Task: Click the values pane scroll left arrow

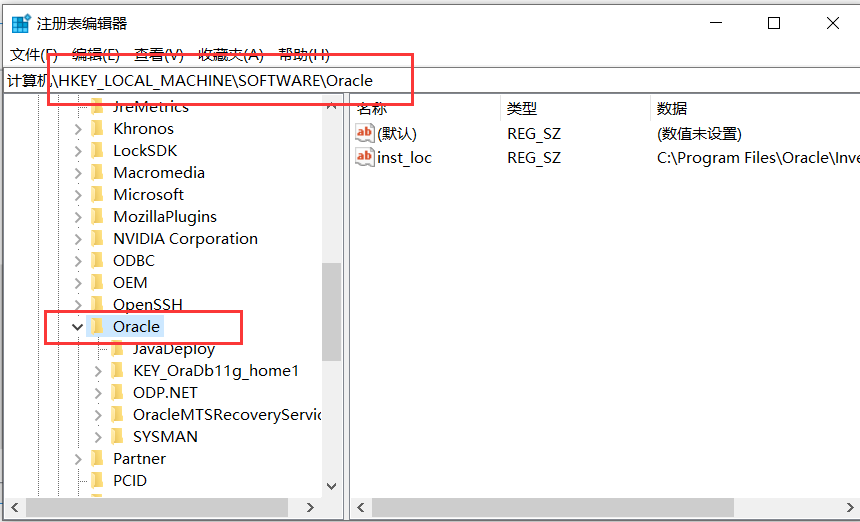Action: (361, 507)
